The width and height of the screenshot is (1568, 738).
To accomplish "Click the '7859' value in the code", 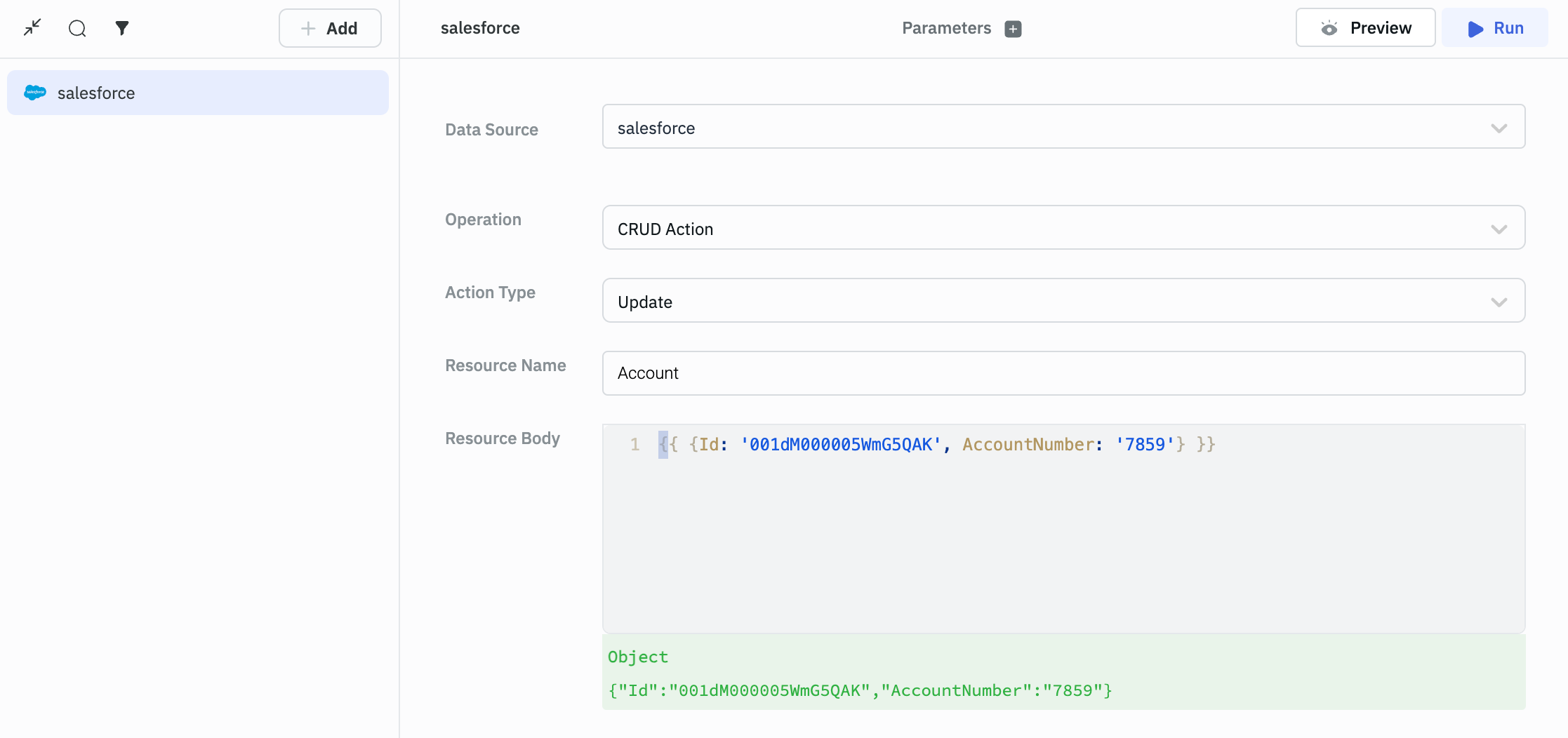I will pos(1145,444).
